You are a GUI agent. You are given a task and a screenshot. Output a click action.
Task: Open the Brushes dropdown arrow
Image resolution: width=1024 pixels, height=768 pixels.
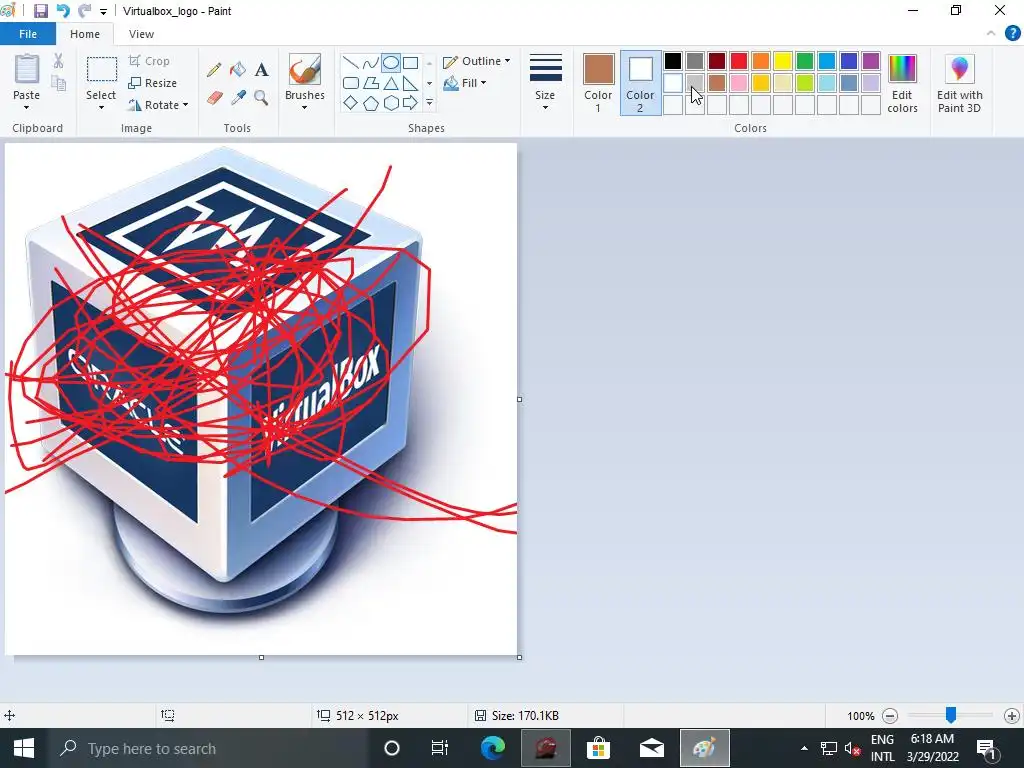pyautogui.click(x=304, y=107)
